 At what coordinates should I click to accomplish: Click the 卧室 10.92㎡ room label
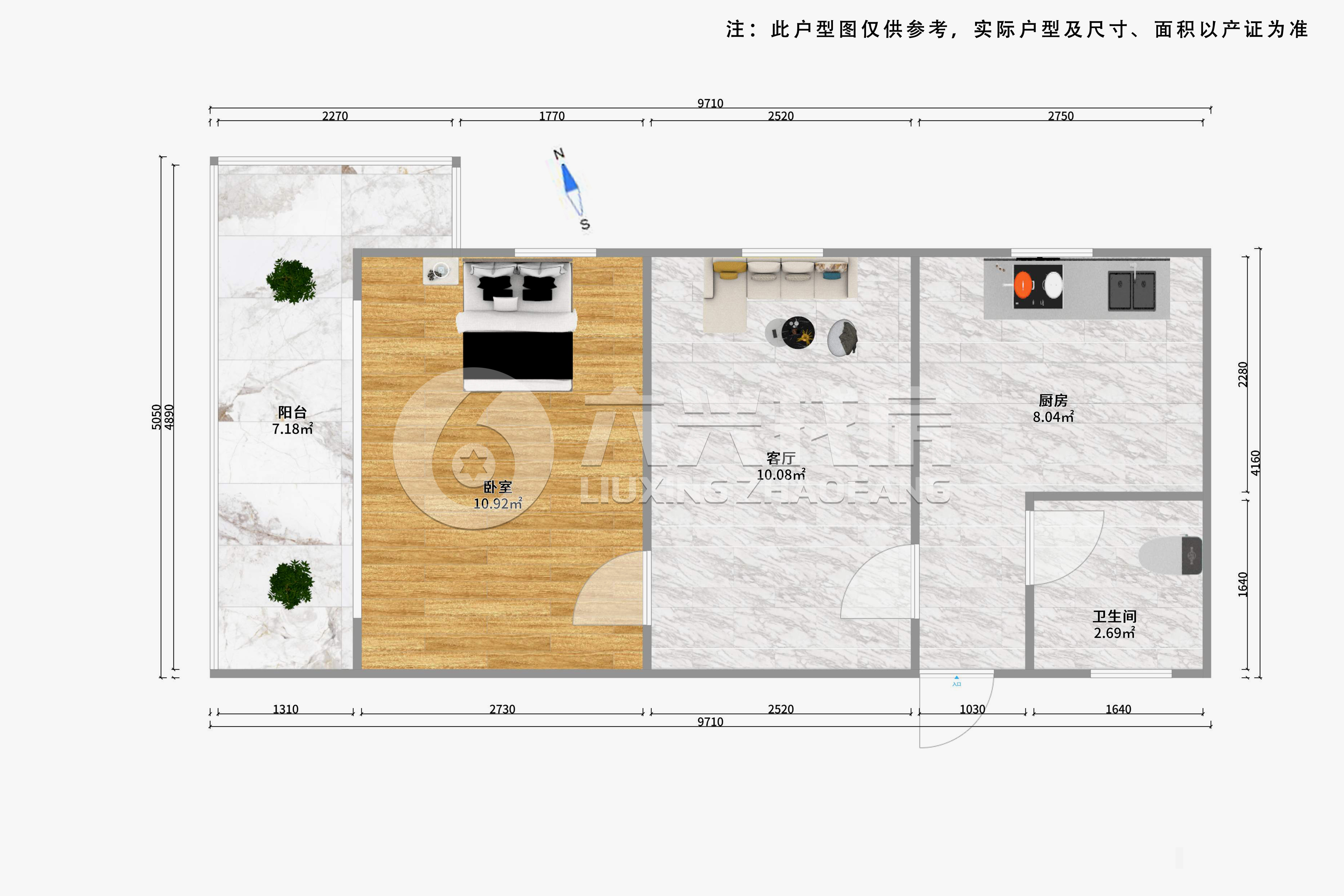[498, 495]
